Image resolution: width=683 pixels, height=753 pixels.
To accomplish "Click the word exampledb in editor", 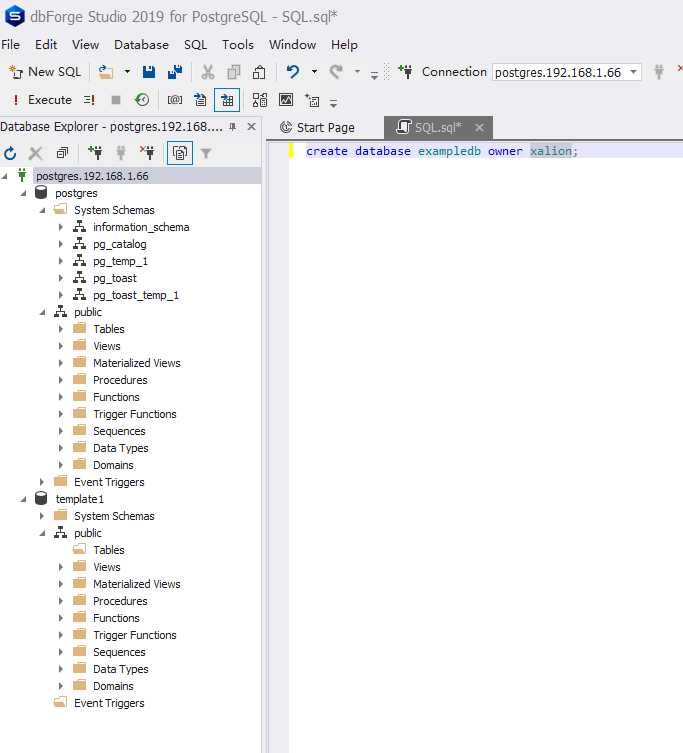I will 449,151.
